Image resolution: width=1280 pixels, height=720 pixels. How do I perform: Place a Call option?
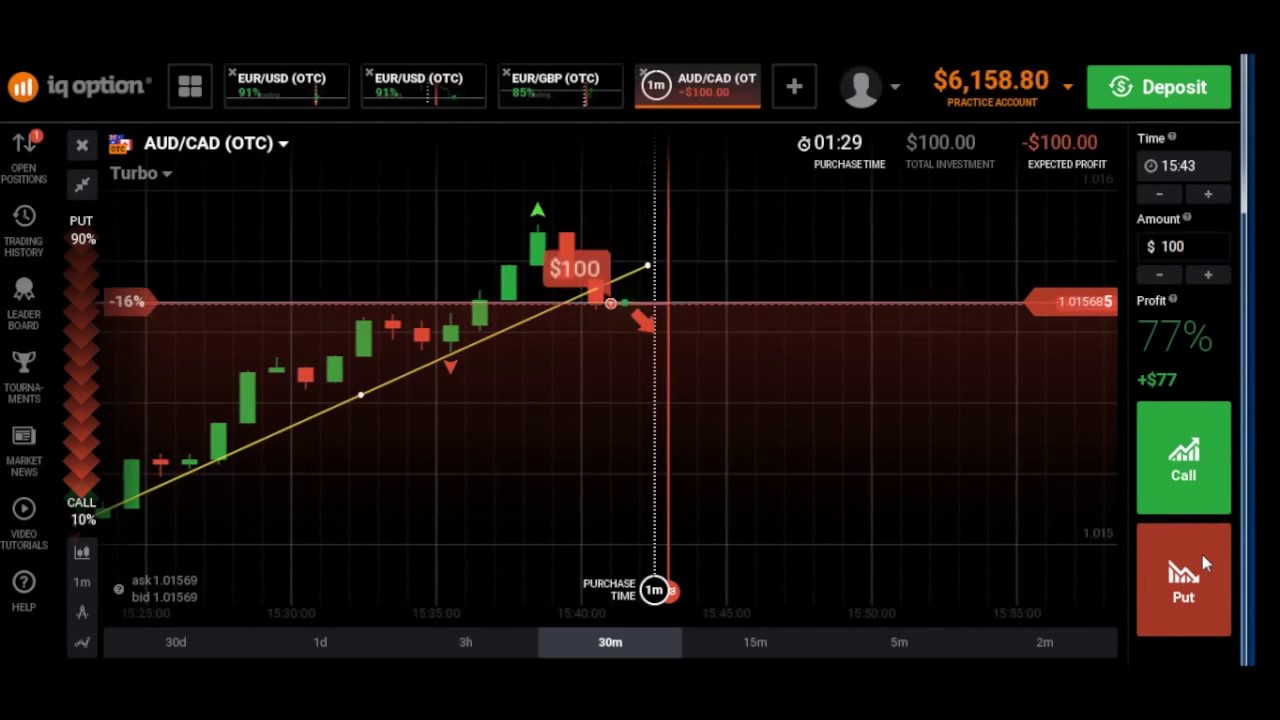1184,458
